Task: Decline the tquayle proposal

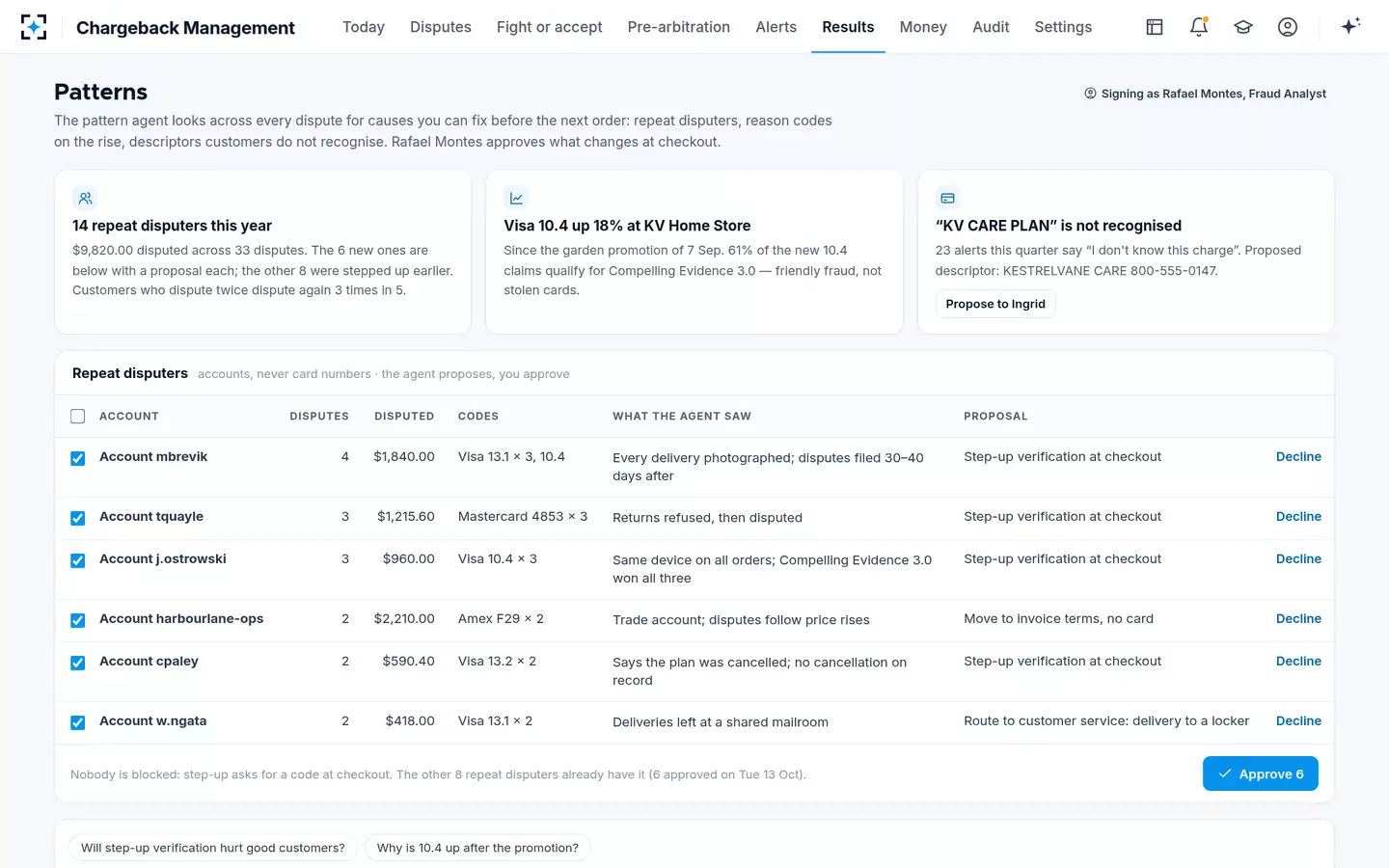Action: tap(1298, 517)
